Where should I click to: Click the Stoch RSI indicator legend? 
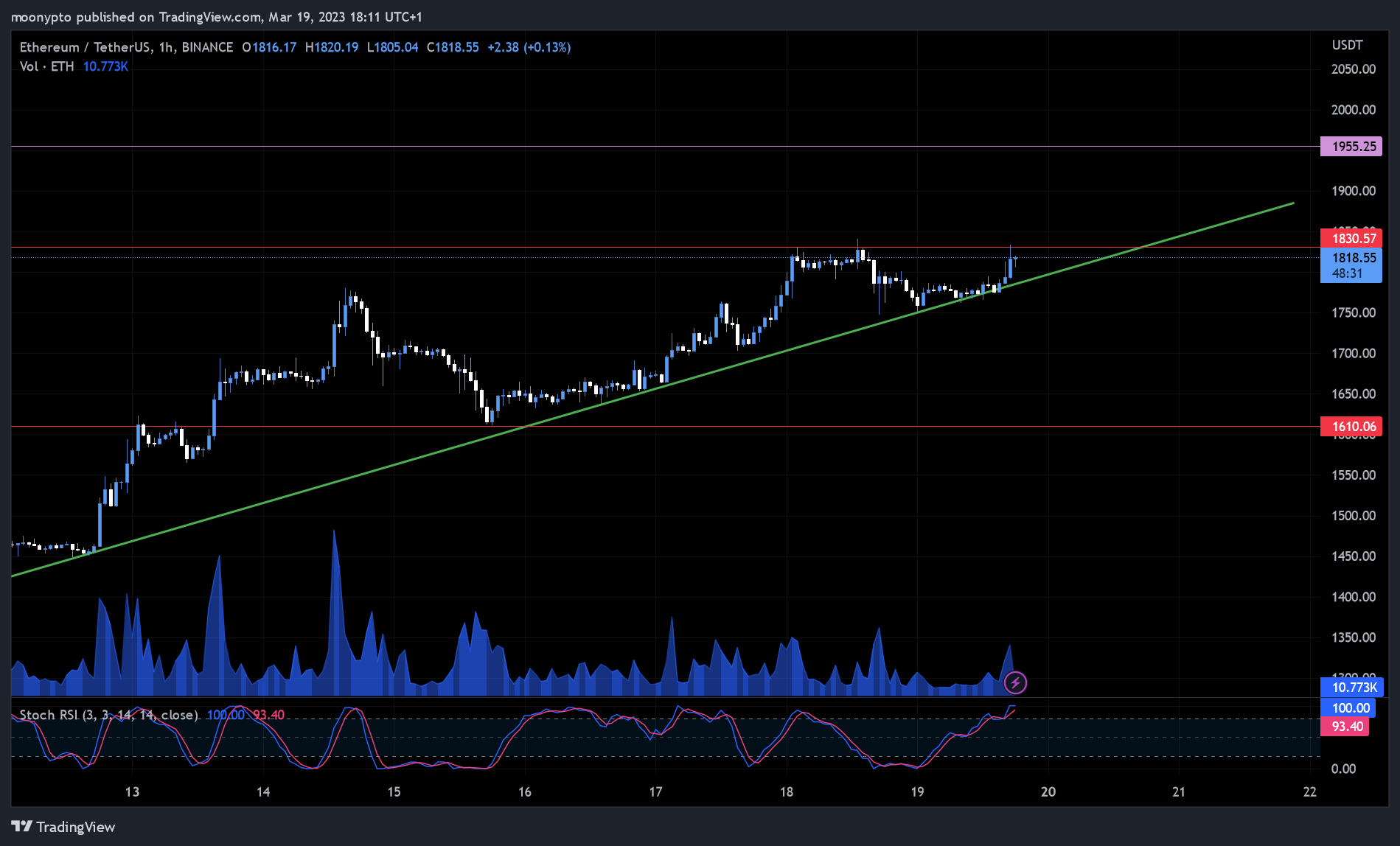click(x=108, y=715)
